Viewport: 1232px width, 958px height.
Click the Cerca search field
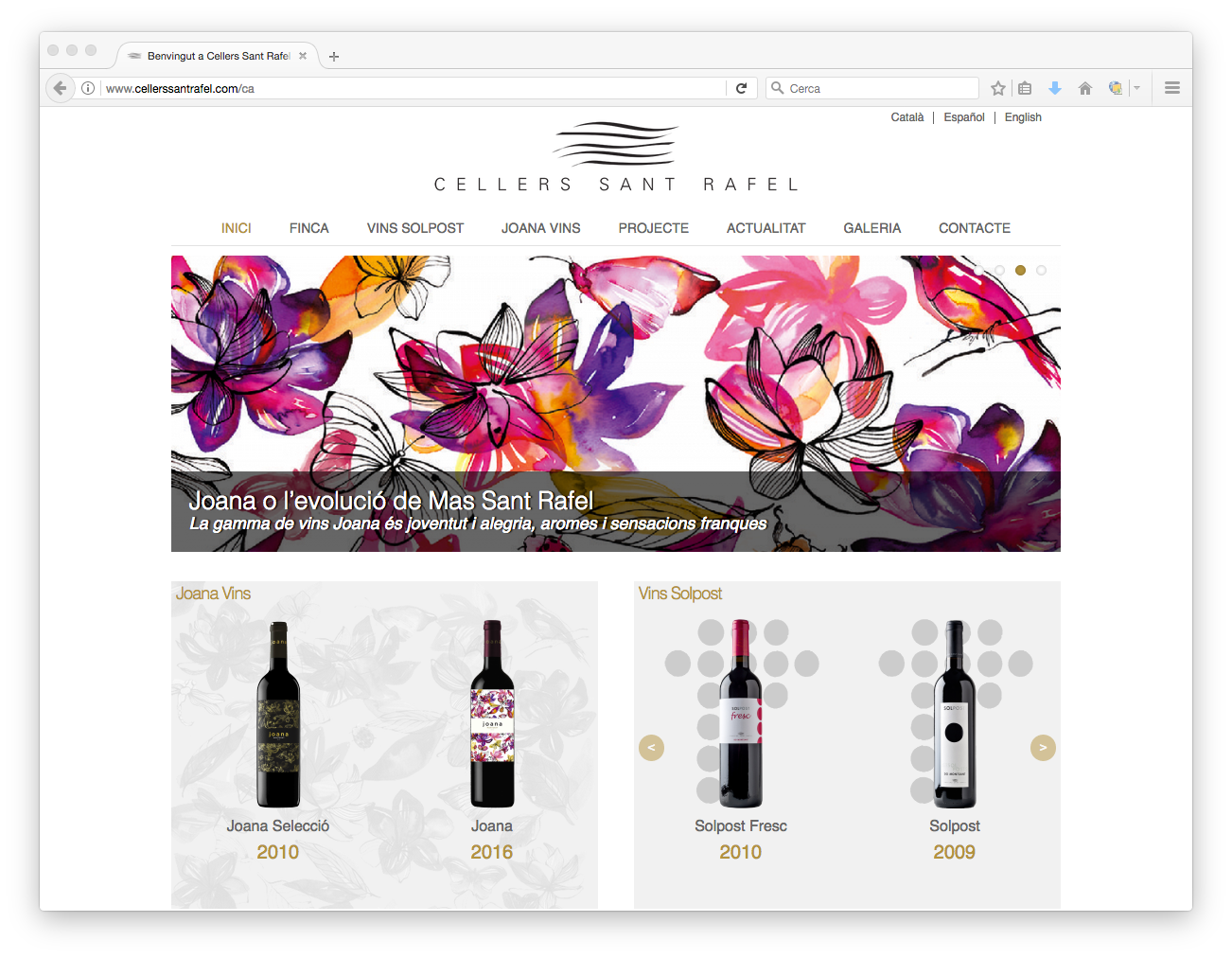[872, 88]
